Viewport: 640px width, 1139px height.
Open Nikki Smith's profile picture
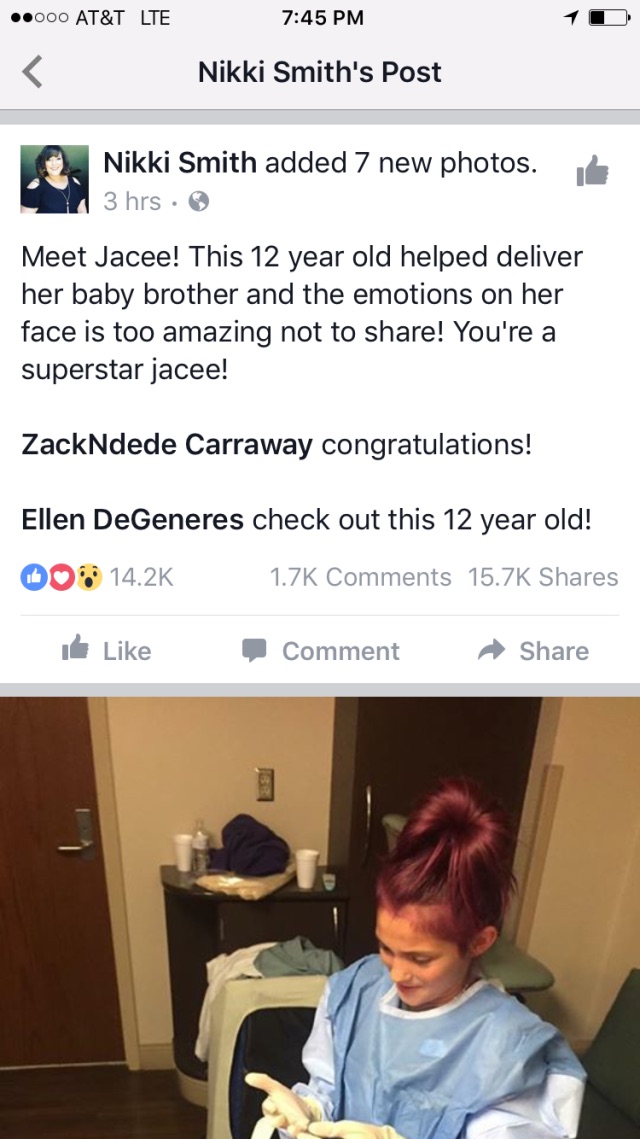54,179
